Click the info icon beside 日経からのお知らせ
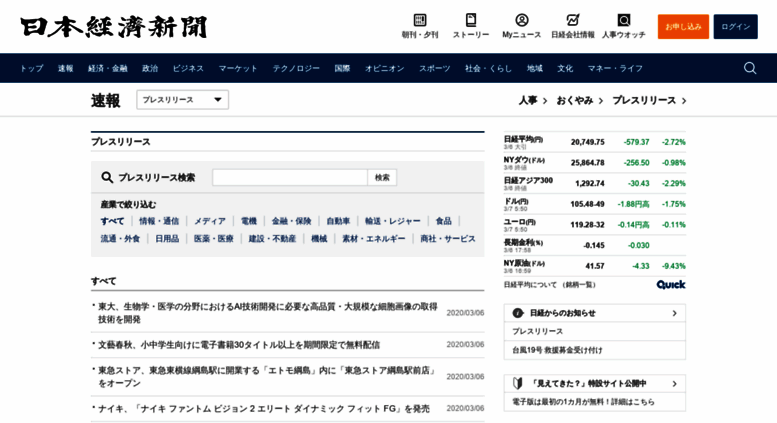The image size is (777, 423). coord(518,313)
